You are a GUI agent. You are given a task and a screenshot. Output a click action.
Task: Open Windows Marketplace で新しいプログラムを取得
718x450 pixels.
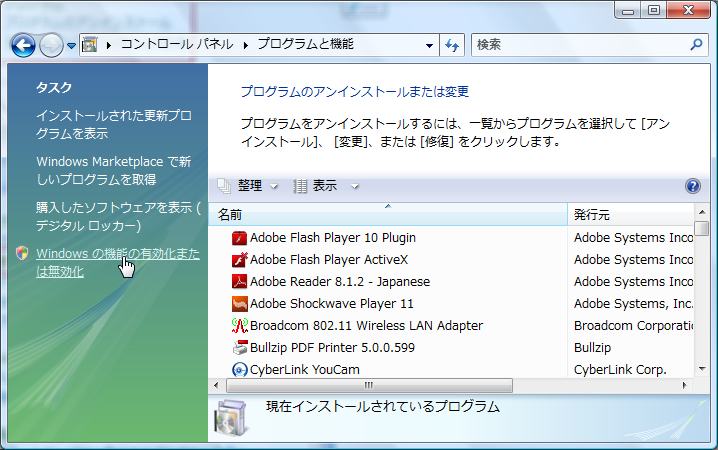(x=114, y=170)
